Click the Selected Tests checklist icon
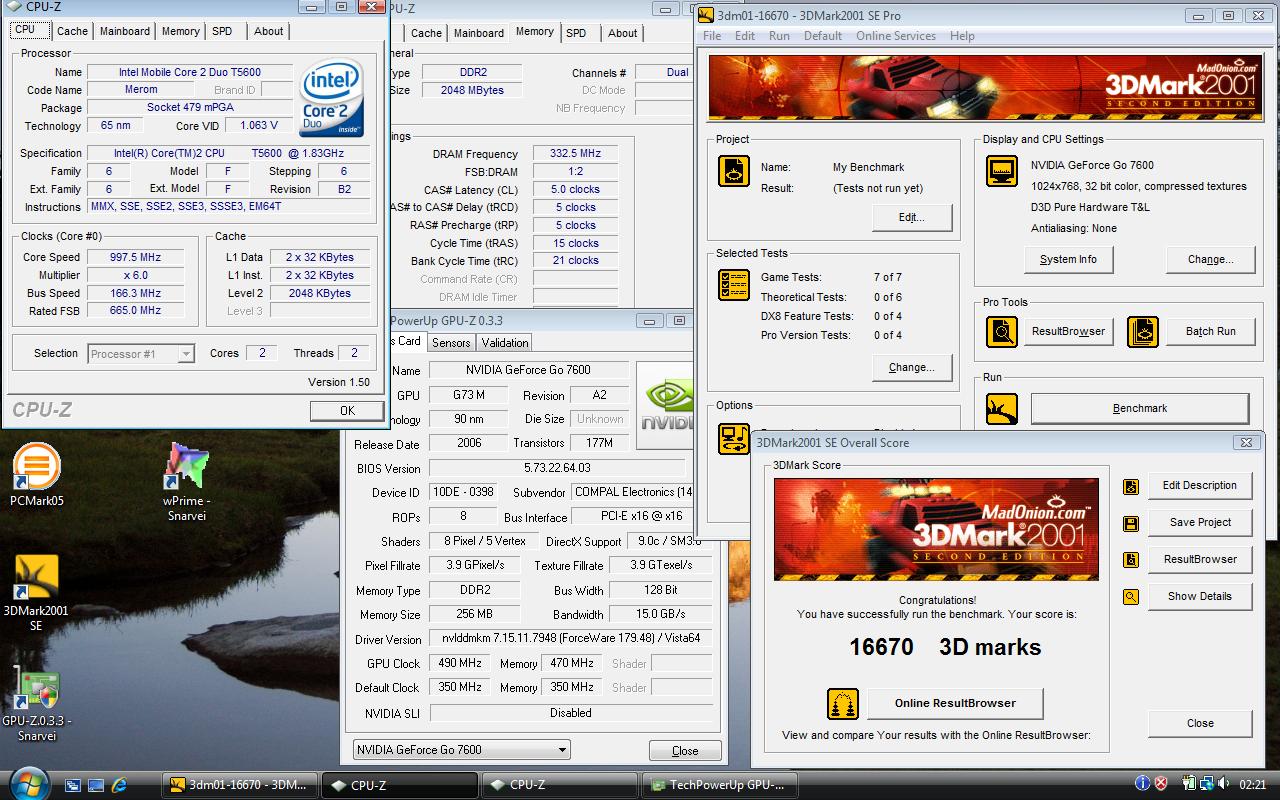The width and height of the screenshot is (1280, 800). (734, 284)
